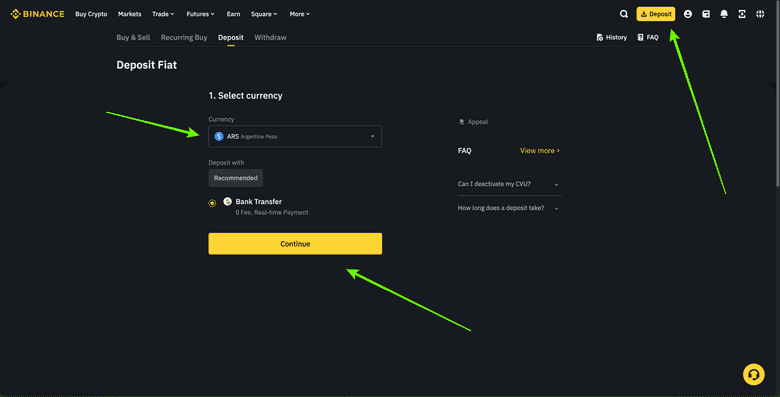
Task: Switch to the Recurring Buy tab
Action: tap(184, 37)
